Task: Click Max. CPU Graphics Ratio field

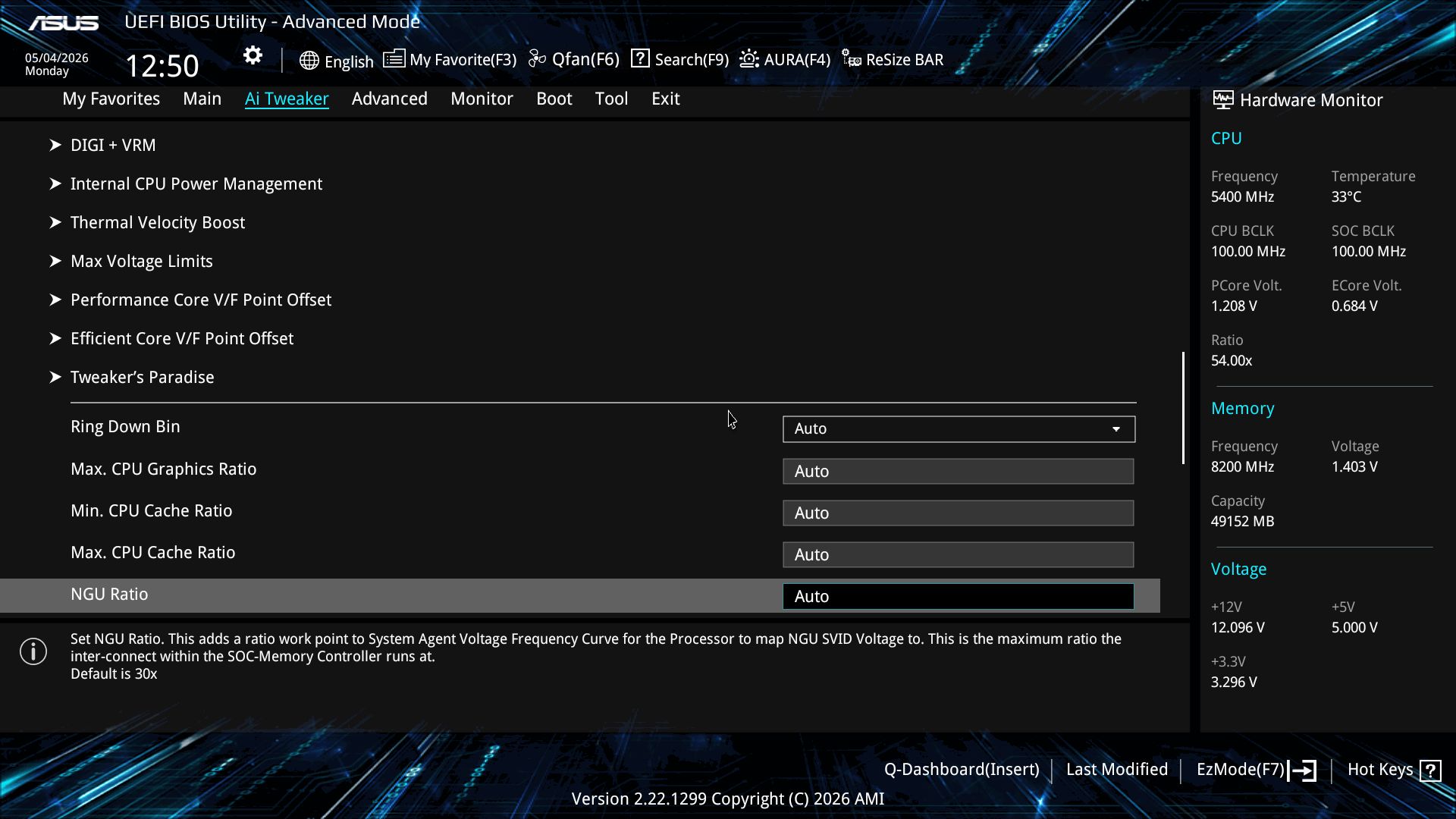Action: pyautogui.click(x=959, y=471)
